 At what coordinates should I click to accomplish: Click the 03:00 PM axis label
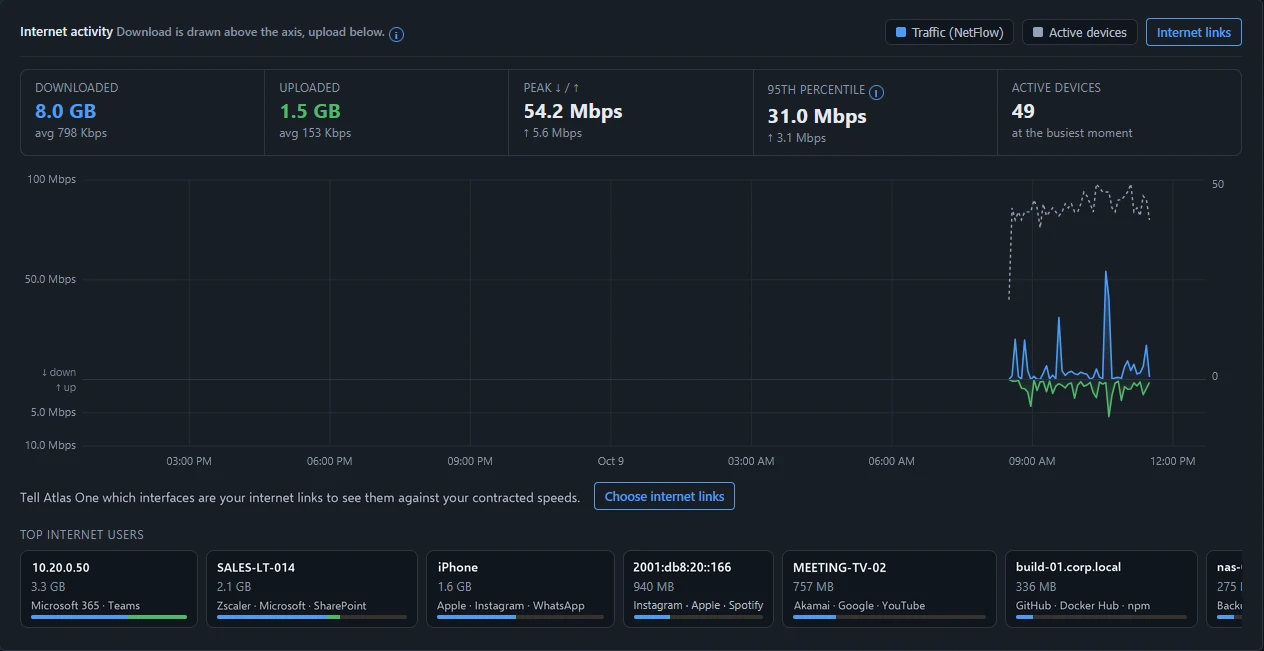point(189,461)
